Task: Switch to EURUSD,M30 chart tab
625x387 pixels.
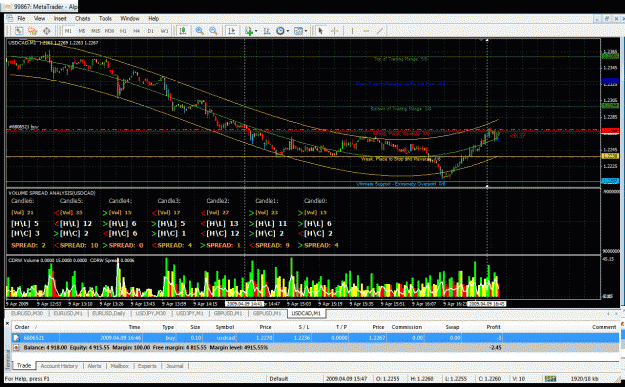Action: coord(27,314)
